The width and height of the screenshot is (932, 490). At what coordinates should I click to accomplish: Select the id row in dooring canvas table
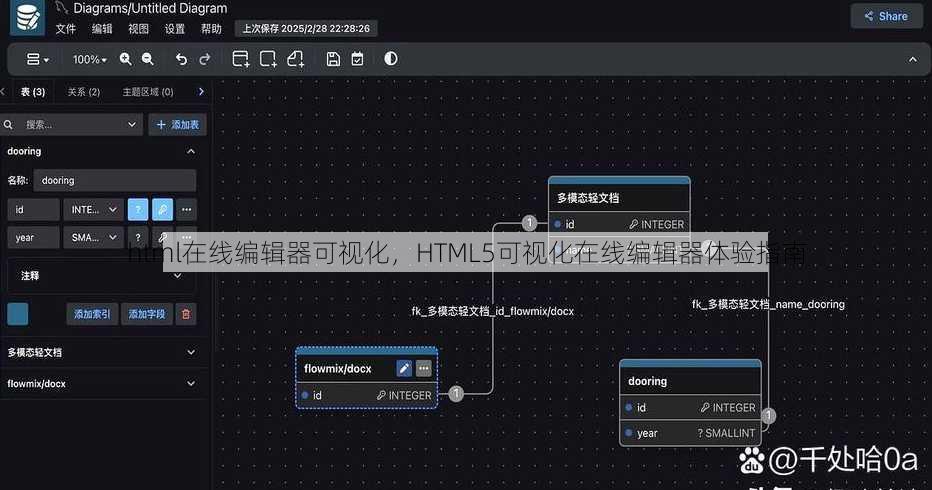click(x=690, y=407)
